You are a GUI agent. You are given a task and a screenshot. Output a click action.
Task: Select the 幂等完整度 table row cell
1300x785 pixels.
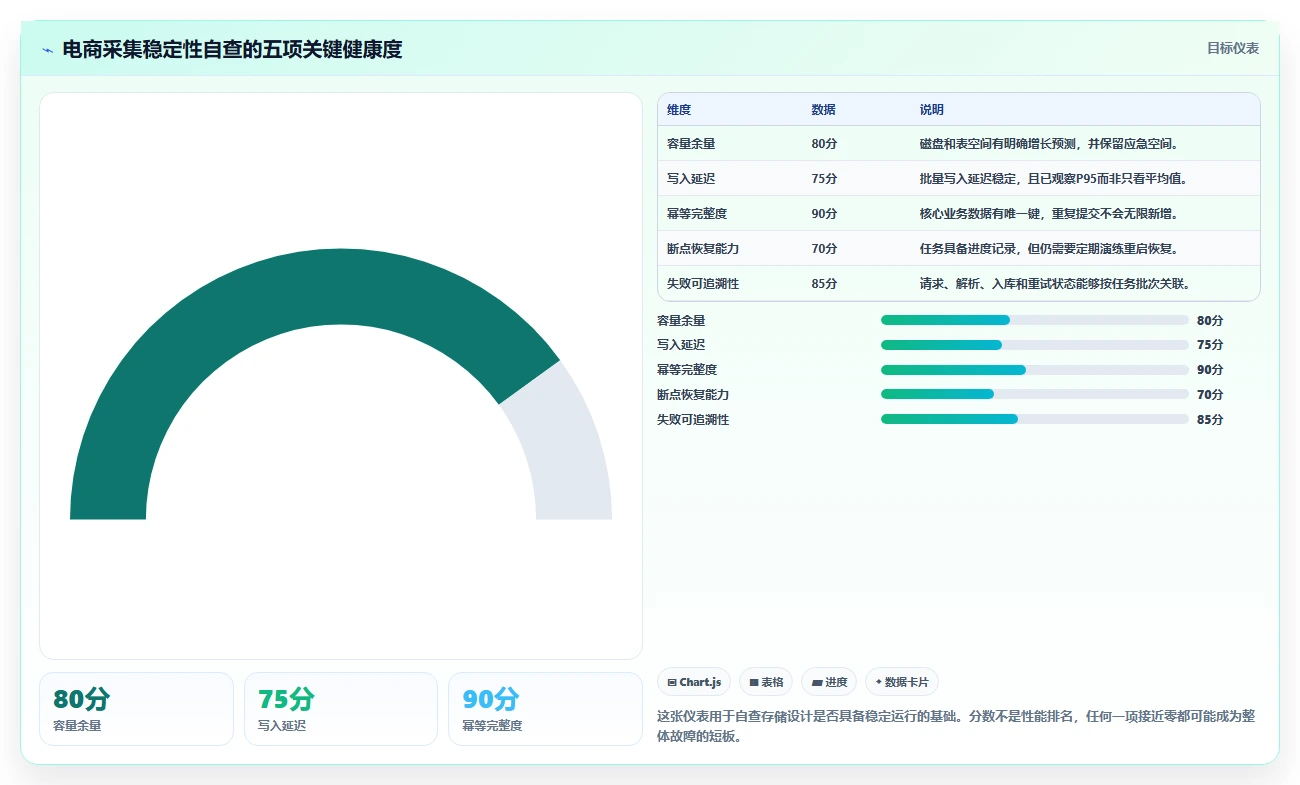tap(697, 214)
